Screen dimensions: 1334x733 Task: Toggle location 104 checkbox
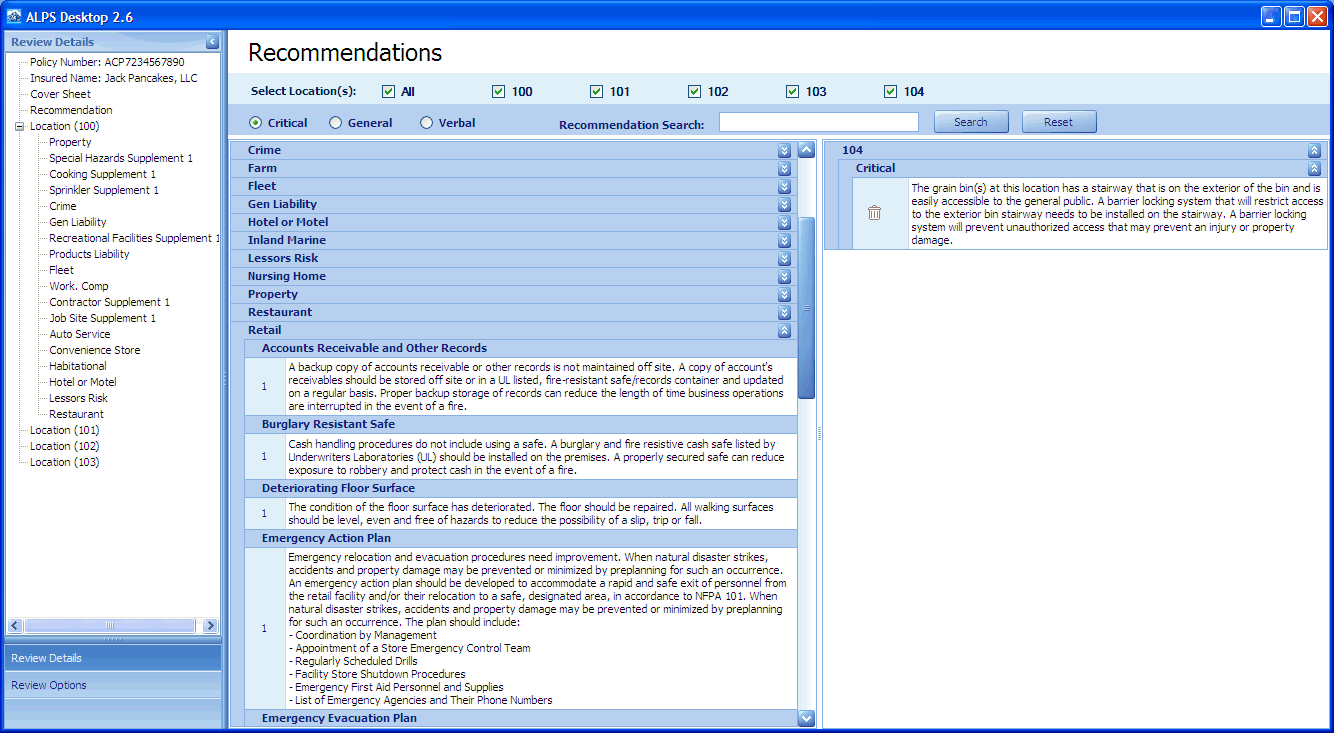891,91
